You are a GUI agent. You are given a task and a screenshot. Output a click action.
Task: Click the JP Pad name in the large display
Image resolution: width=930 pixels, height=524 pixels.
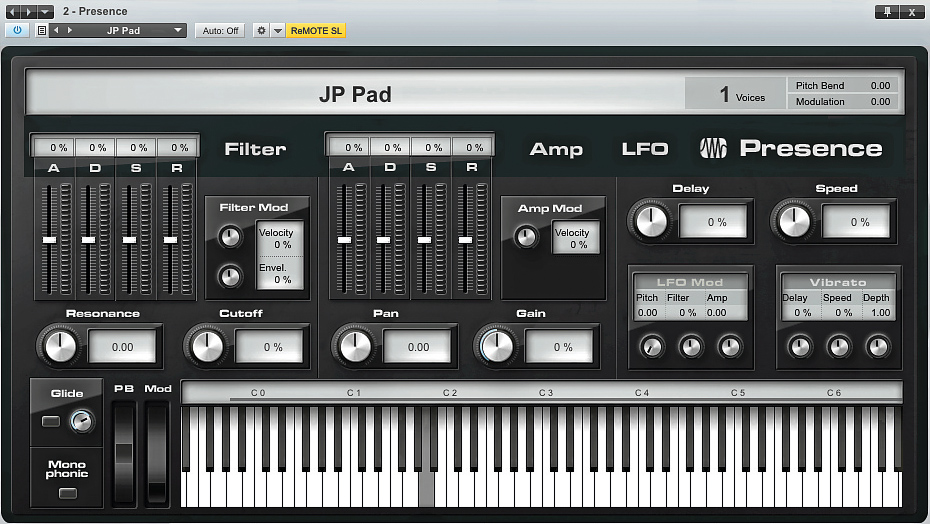[355, 94]
